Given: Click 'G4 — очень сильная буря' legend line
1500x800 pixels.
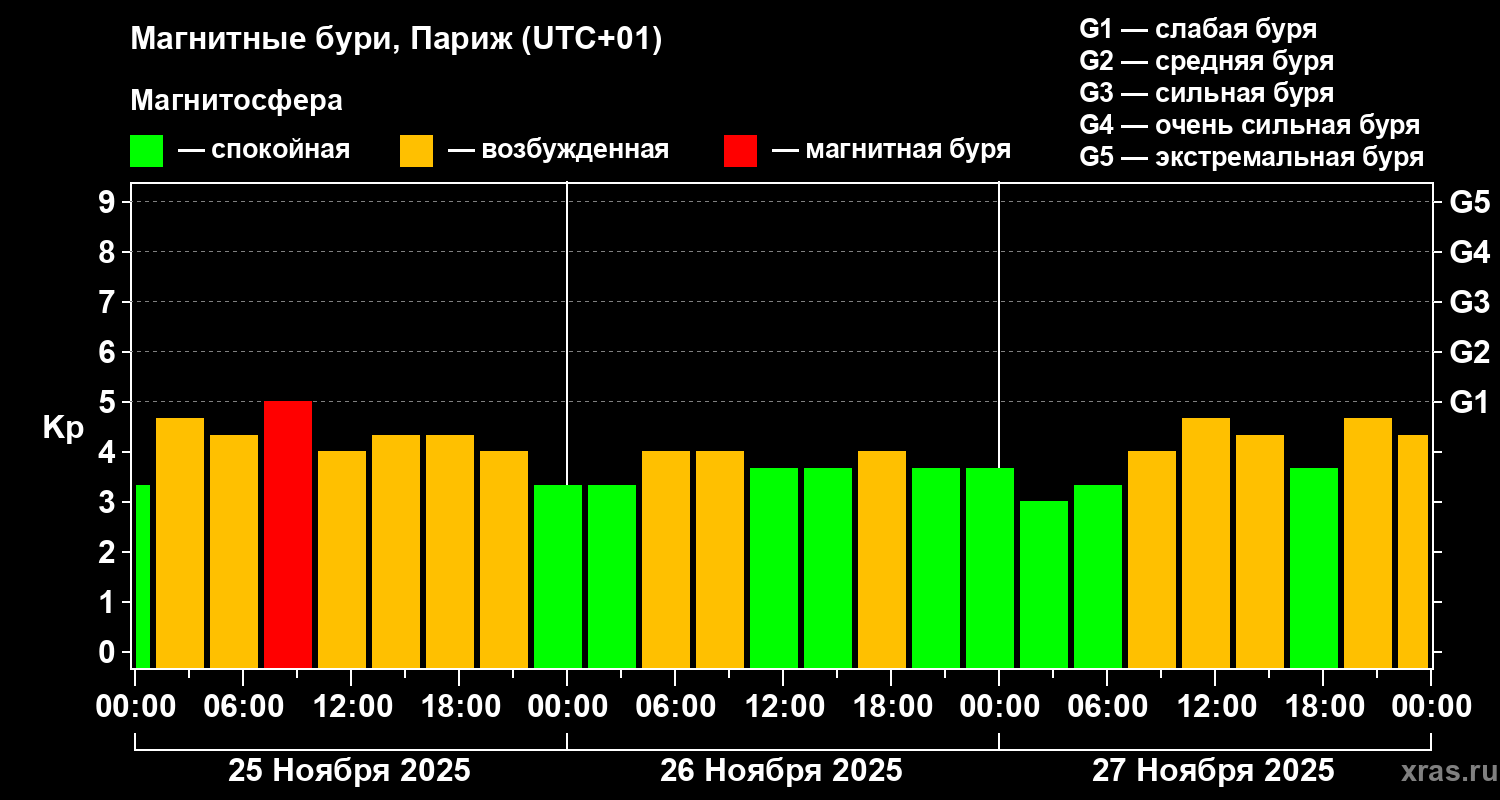Looking at the screenshot, I should (1250, 125).
